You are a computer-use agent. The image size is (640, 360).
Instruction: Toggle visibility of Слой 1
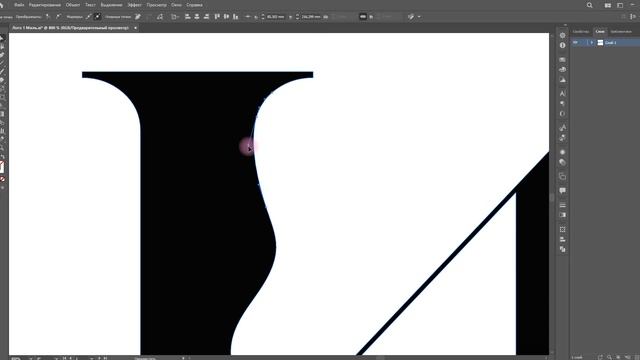click(576, 42)
